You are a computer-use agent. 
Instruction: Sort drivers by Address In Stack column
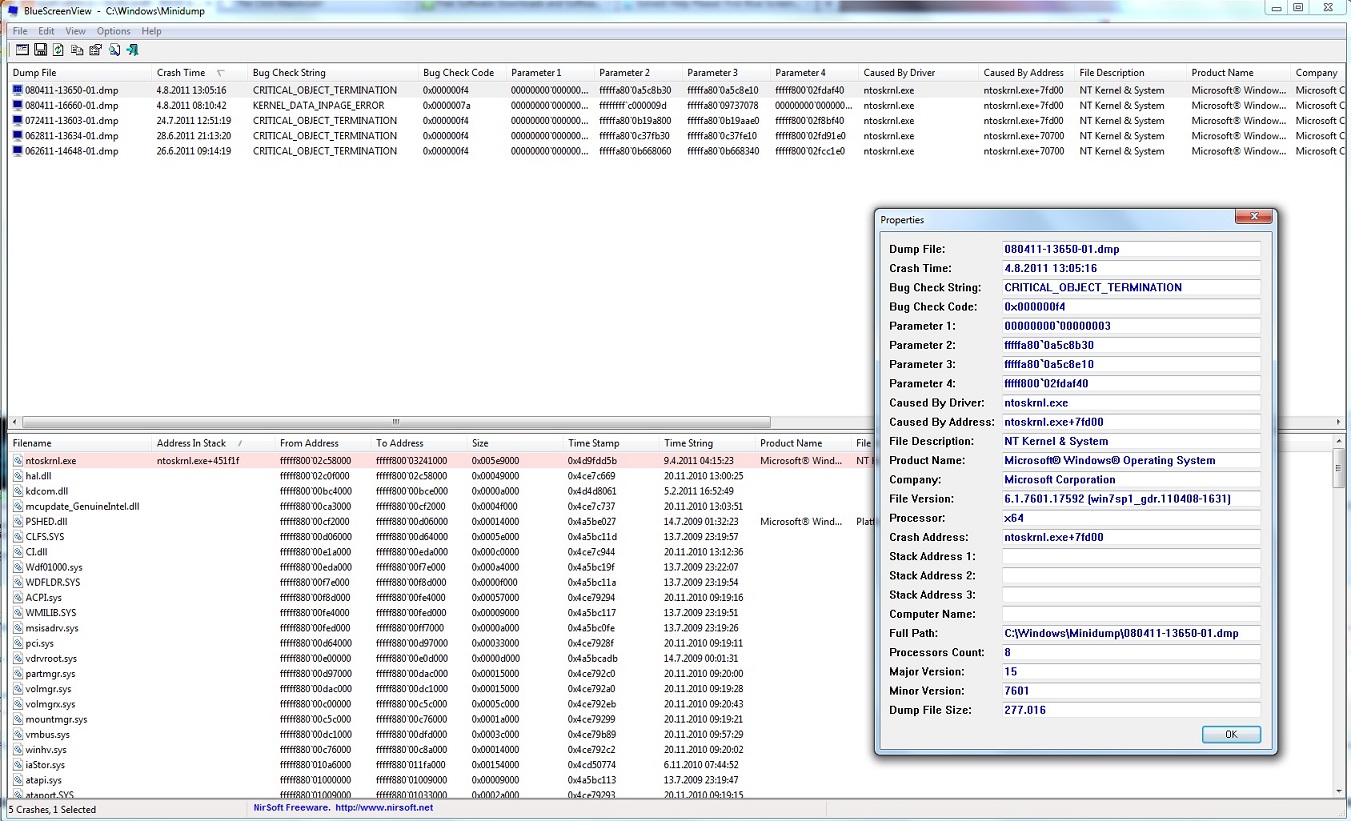[191, 443]
